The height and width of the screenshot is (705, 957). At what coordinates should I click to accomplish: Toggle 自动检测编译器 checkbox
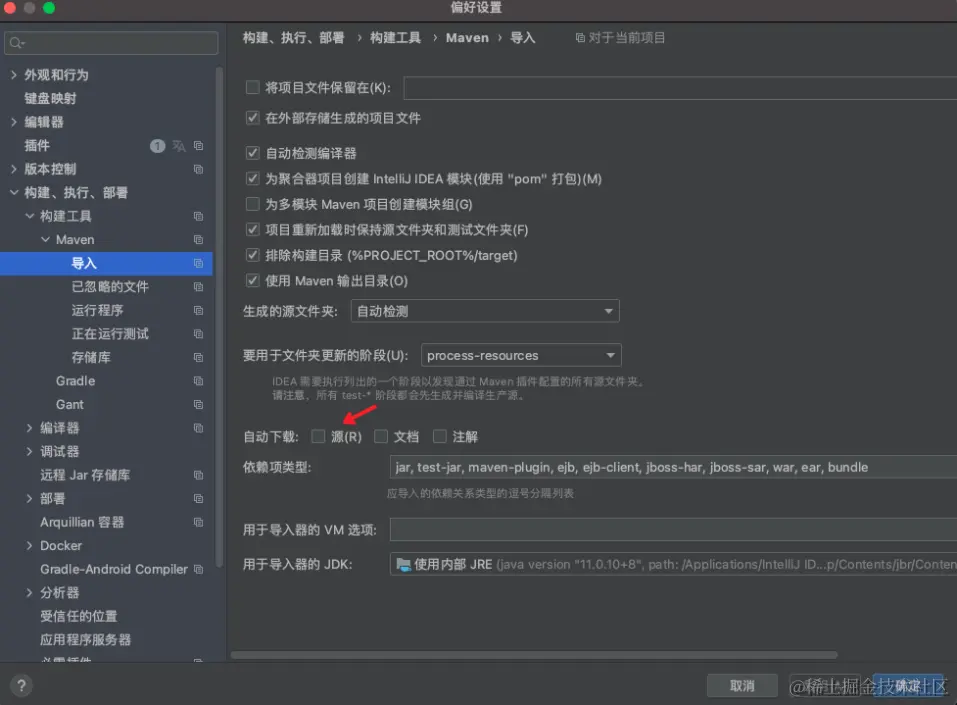(x=252, y=153)
